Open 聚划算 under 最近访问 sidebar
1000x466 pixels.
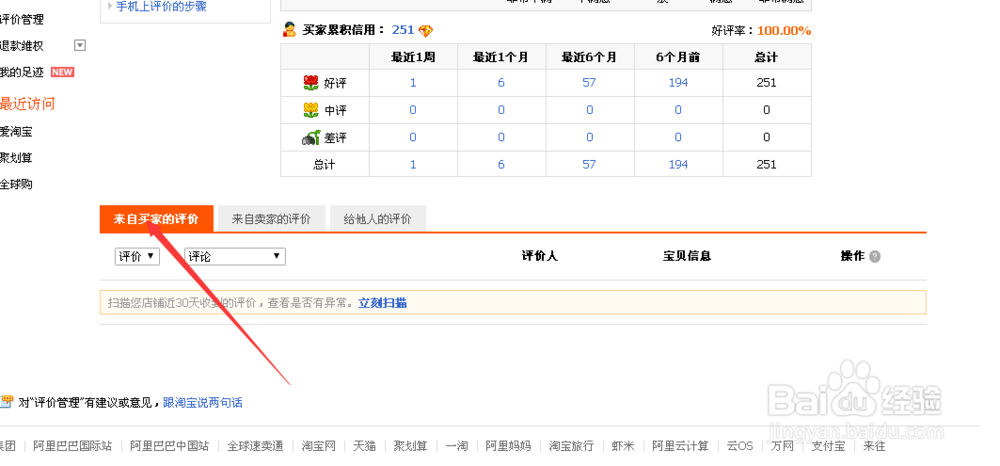16,158
